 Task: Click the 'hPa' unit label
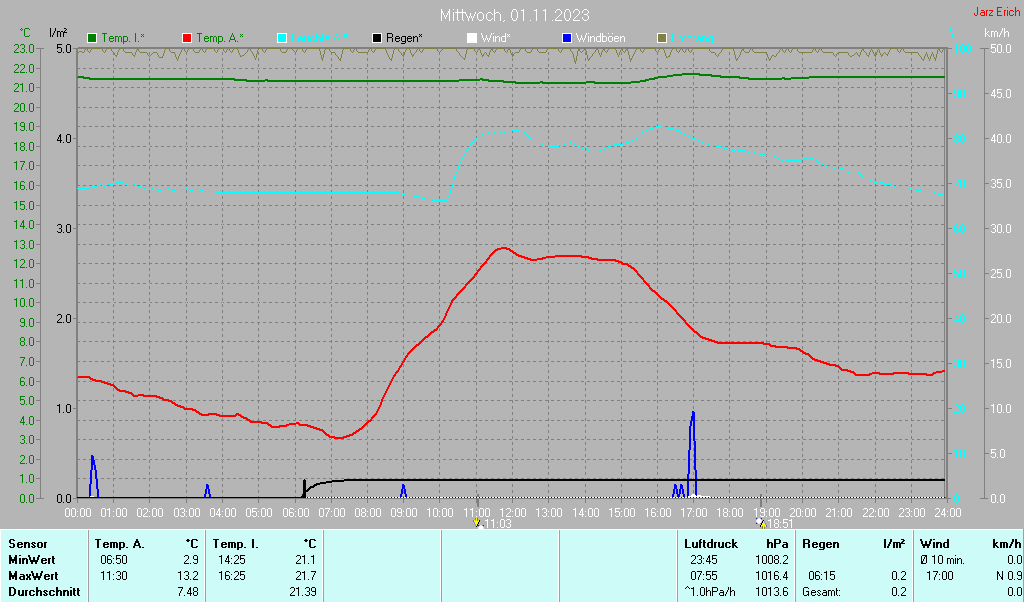pos(777,544)
